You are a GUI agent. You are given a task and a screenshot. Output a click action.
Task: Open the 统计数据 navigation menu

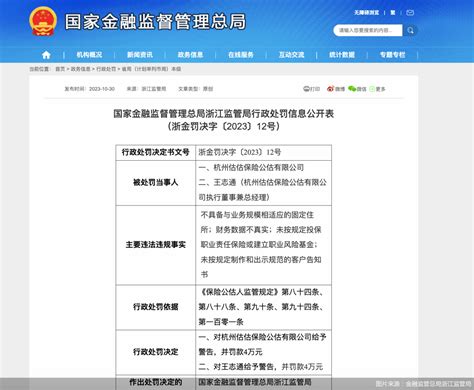point(342,55)
